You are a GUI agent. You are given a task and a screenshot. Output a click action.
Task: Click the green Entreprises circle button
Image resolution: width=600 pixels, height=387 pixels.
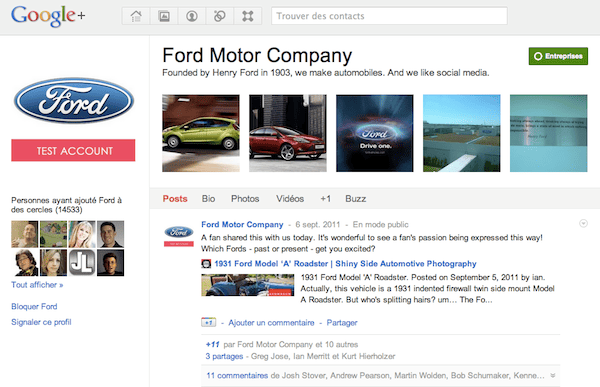(x=558, y=56)
